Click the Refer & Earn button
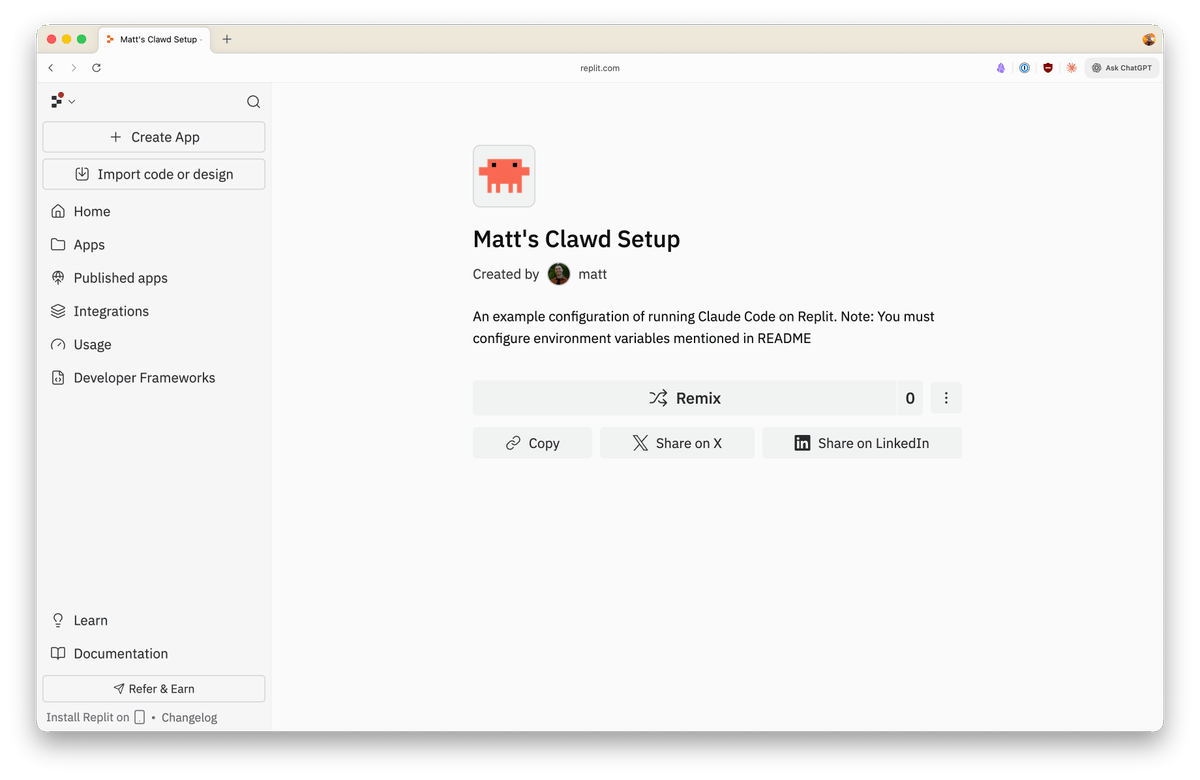The height and width of the screenshot is (780, 1200). click(x=154, y=689)
